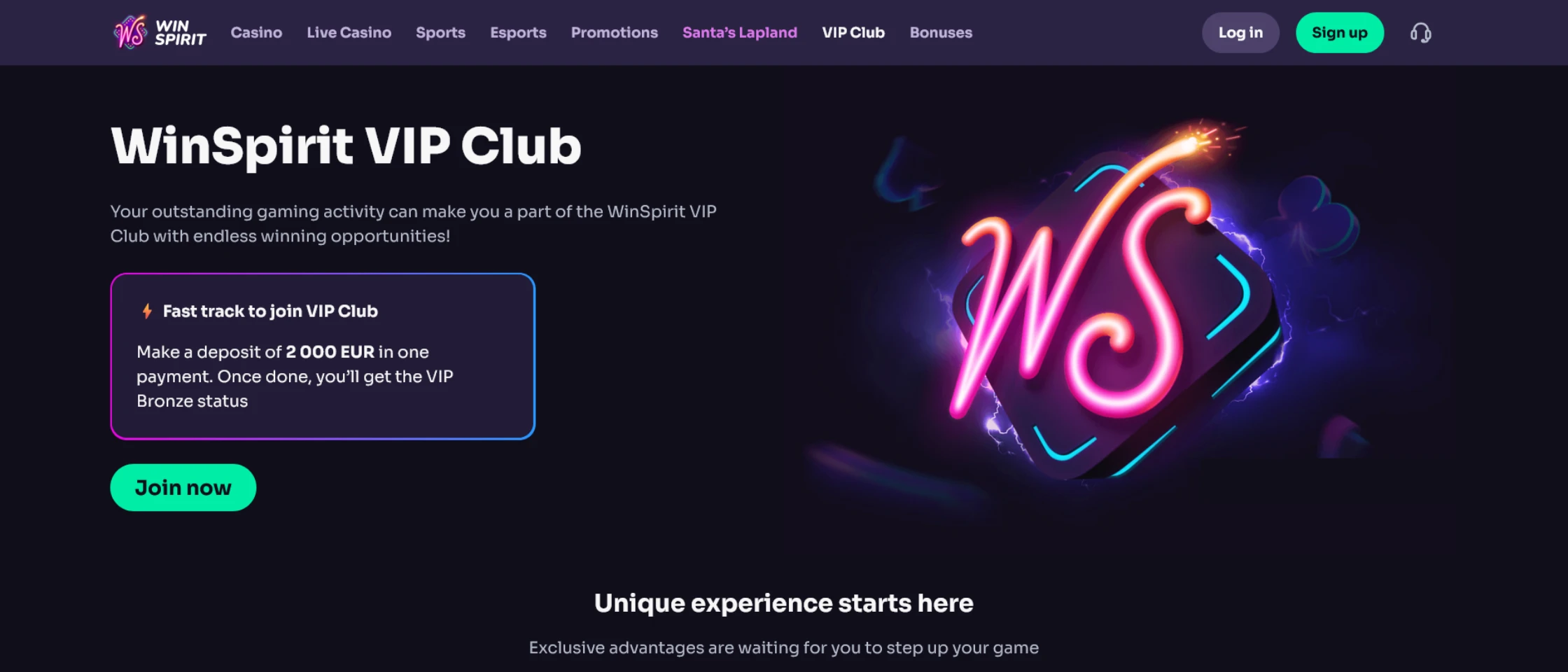The image size is (1568, 672).
Task: Open the Bonuses page
Action: 941,32
